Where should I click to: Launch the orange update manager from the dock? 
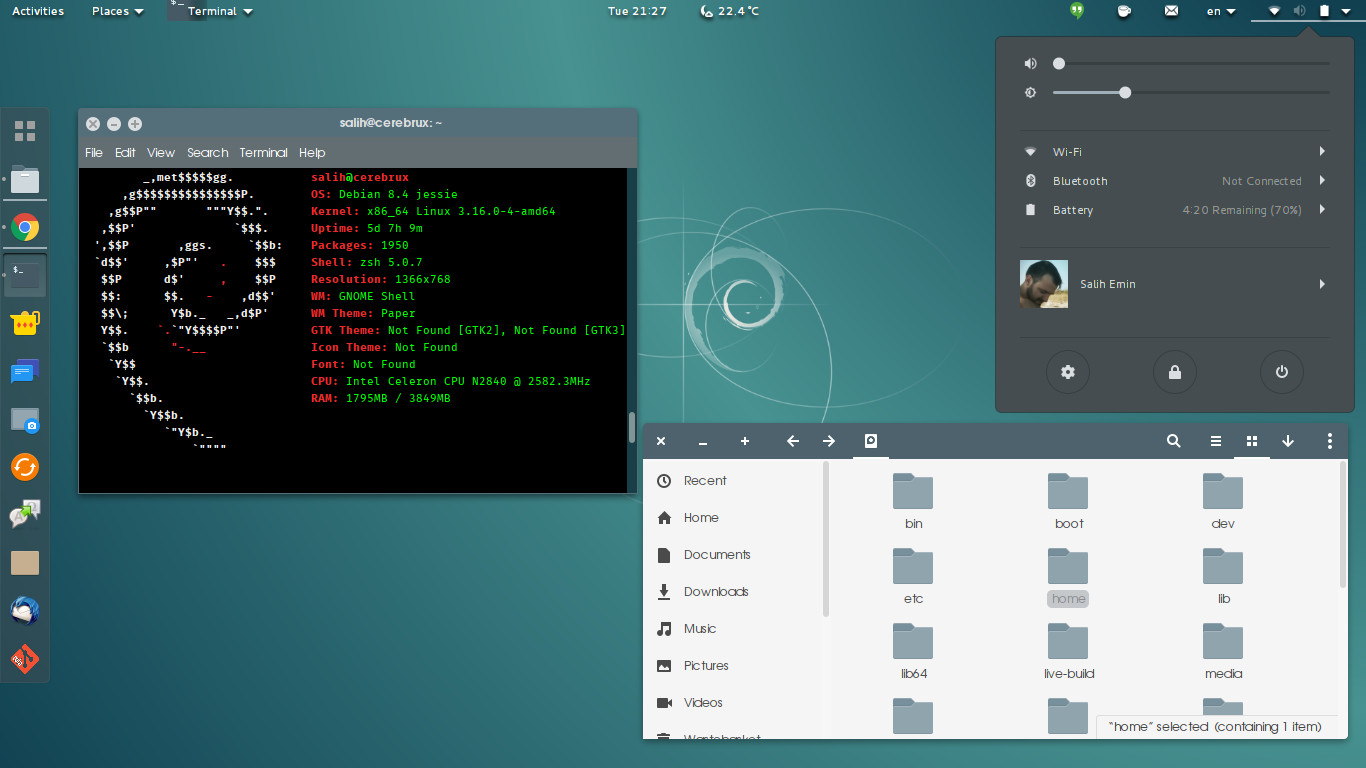(x=24, y=466)
